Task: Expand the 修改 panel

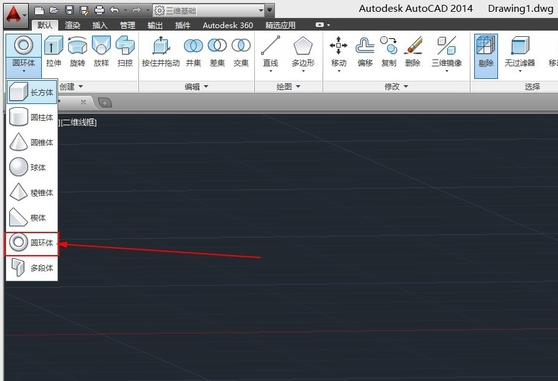Action: (x=396, y=86)
